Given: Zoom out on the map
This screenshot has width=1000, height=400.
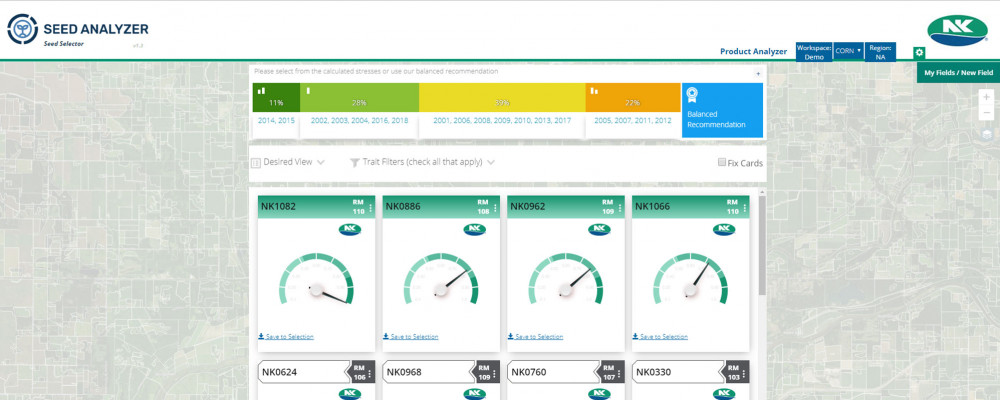Looking at the screenshot, I should coord(987,113).
